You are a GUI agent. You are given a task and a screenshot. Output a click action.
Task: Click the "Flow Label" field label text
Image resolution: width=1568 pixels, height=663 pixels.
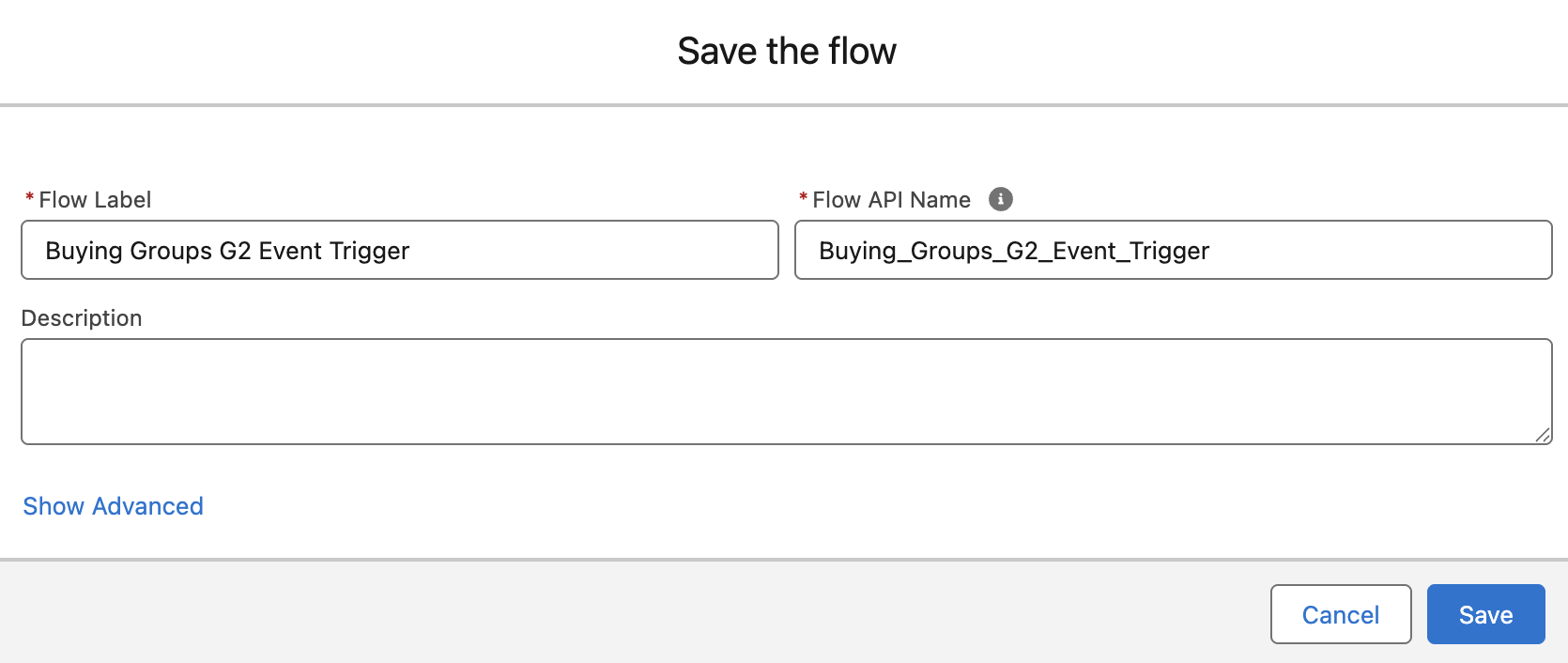point(95,200)
